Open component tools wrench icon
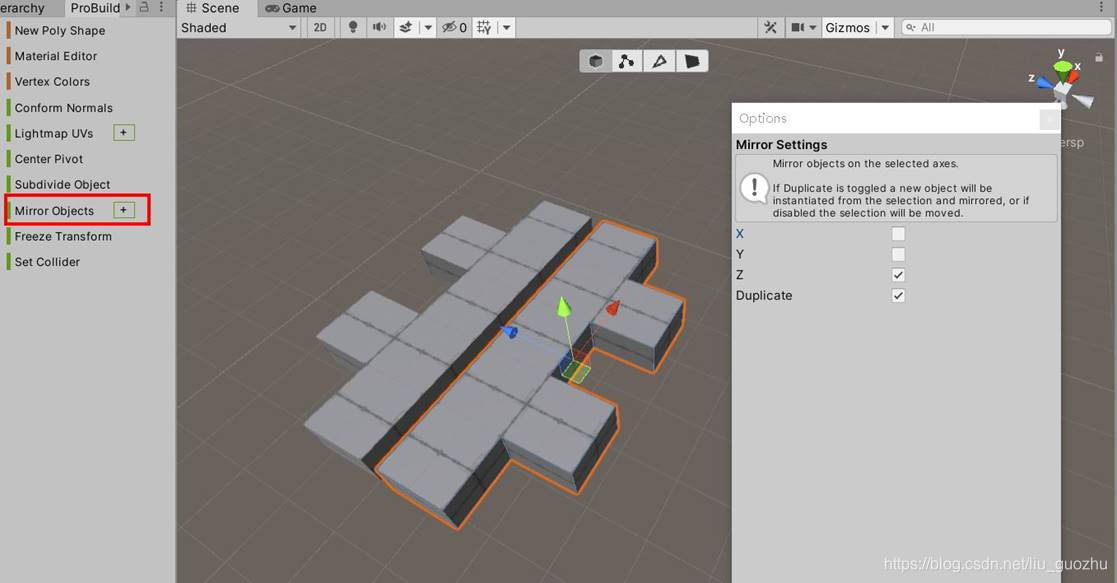The width and height of the screenshot is (1117, 583). 770,28
